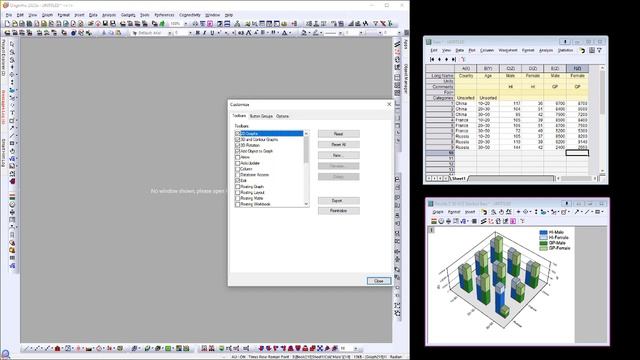The height and width of the screenshot is (360, 640).
Task: Select the Text tool (T) in the left tools bar
Action: tap(12, 112)
